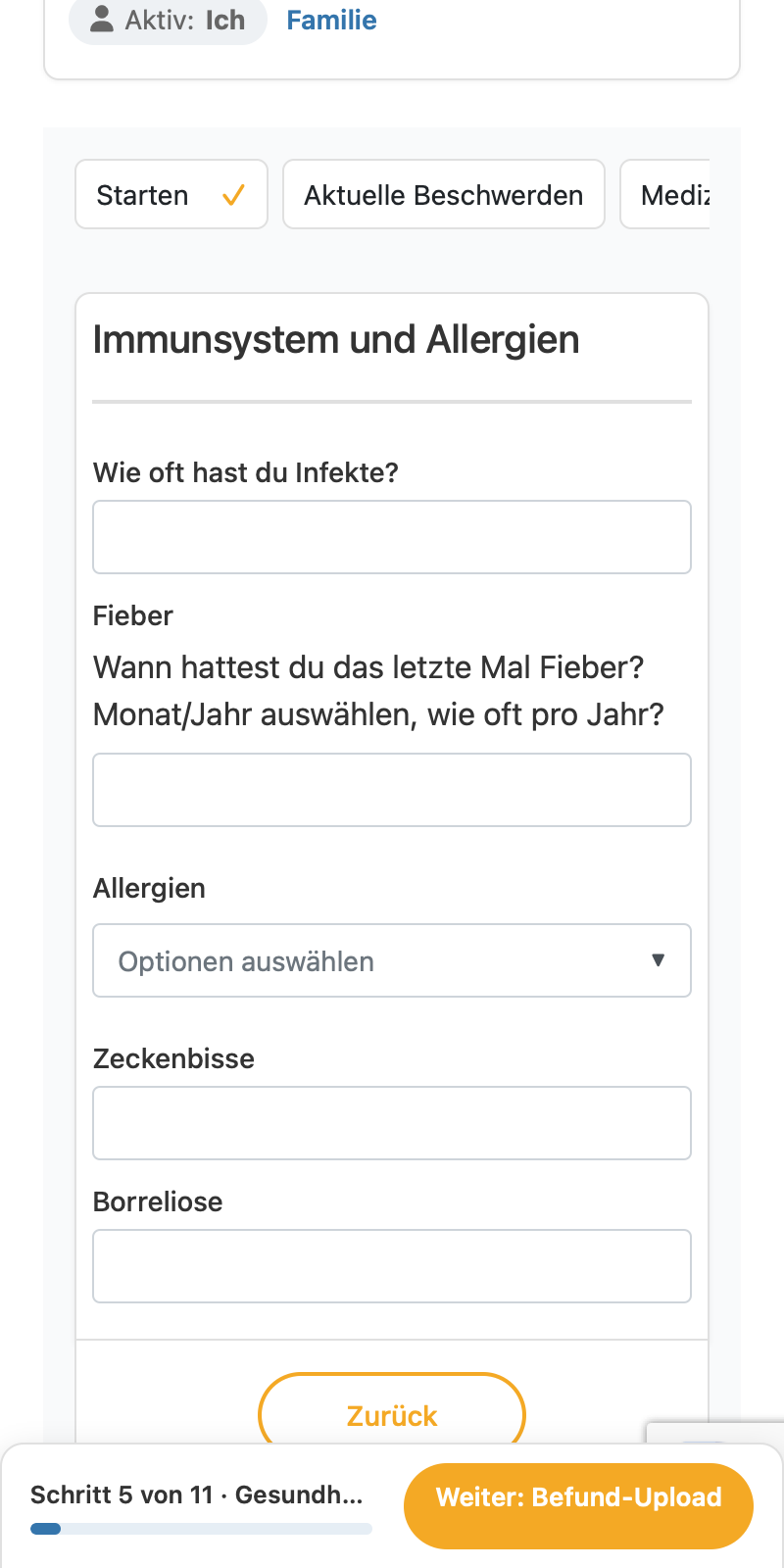Click the reCAPTCHA badge at right edge
Viewport: 784px width, 1568px height.
[x=715, y=1433]
